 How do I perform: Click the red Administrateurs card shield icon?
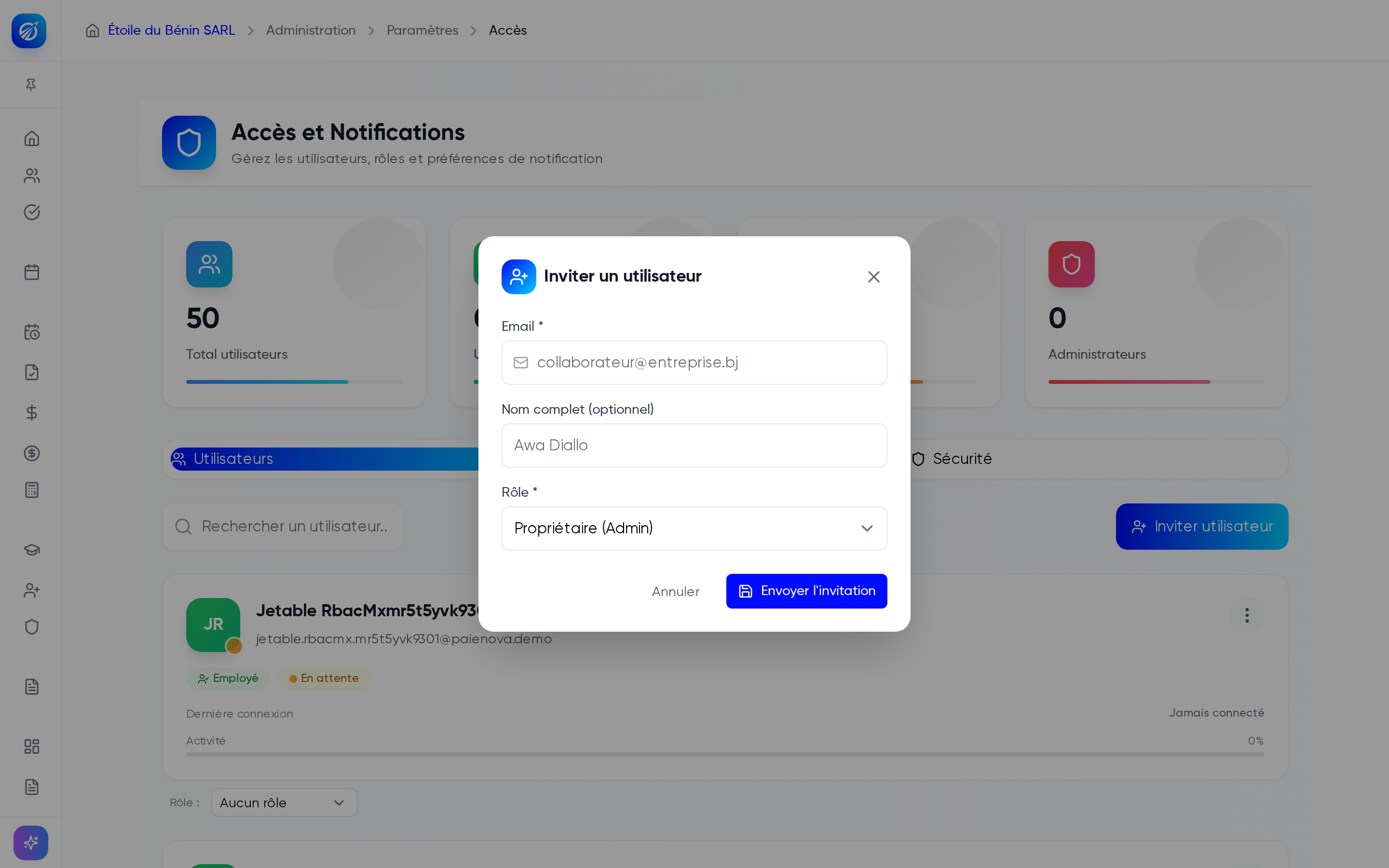pos(1071,264)
